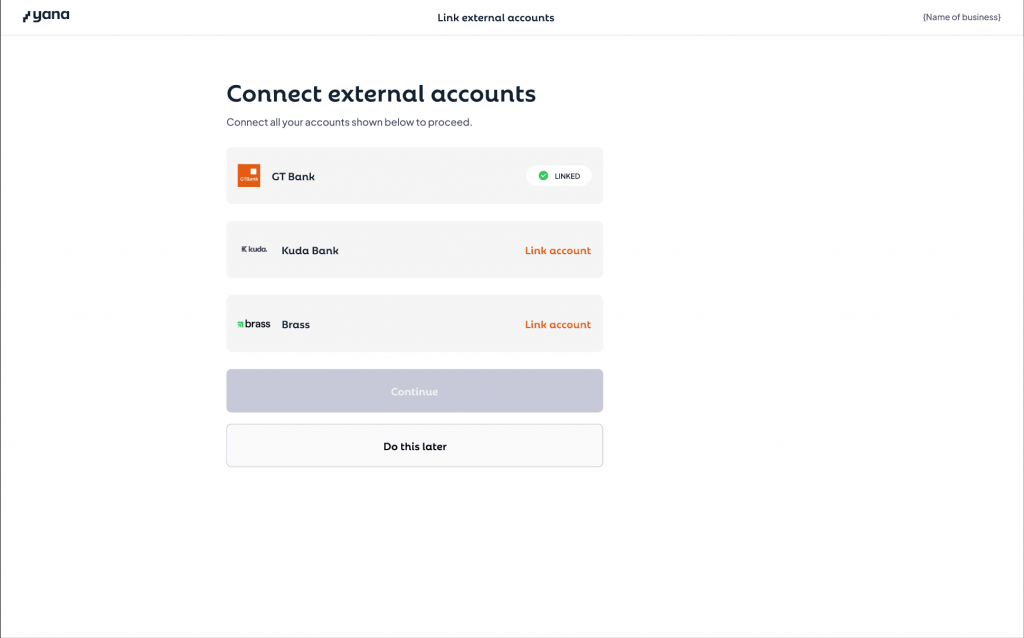The image size is (1024, 638).
Task: Link the Kuda Bank account
Action: point(557,250)
